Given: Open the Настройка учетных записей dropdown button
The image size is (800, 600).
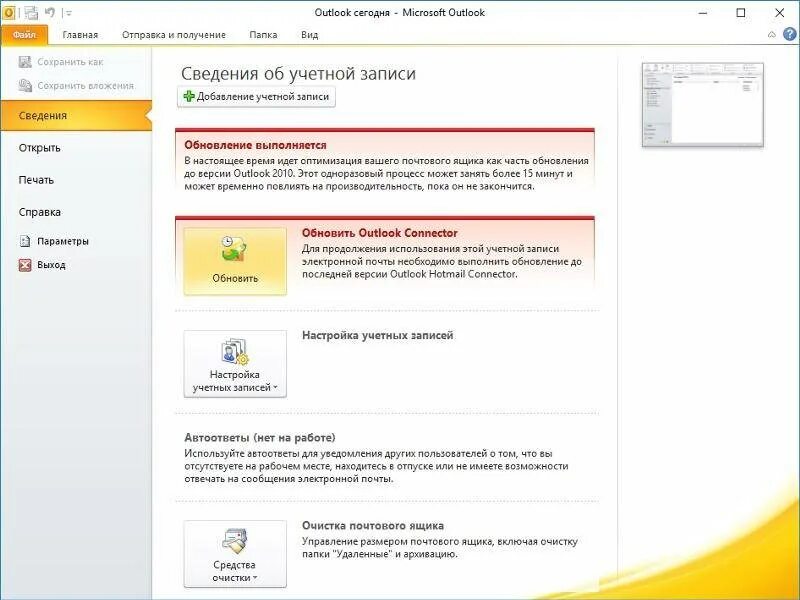Looking at the screenshot, I should click(235, 364).
